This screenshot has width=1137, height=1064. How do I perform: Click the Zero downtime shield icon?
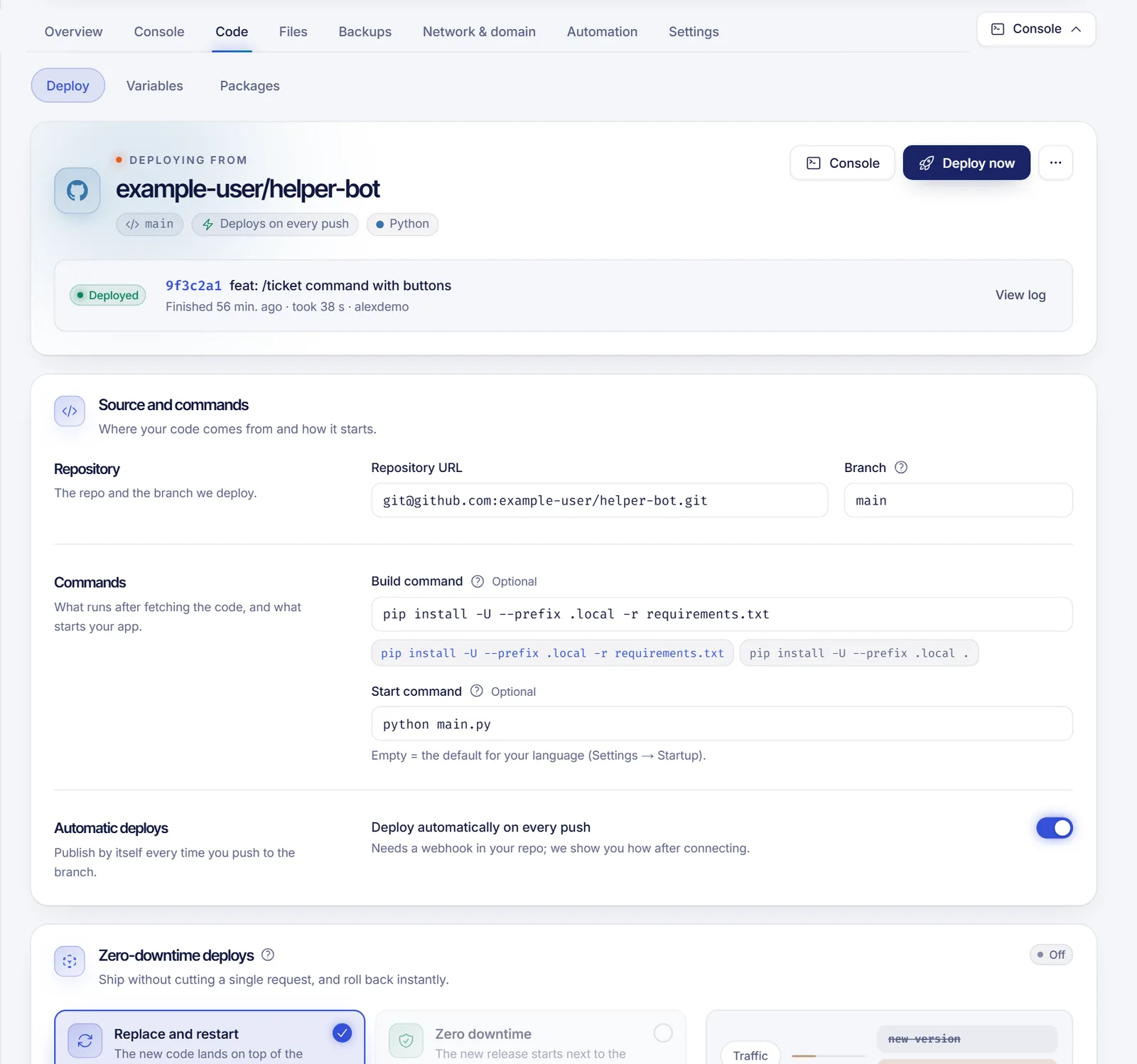pos(406,1041)
